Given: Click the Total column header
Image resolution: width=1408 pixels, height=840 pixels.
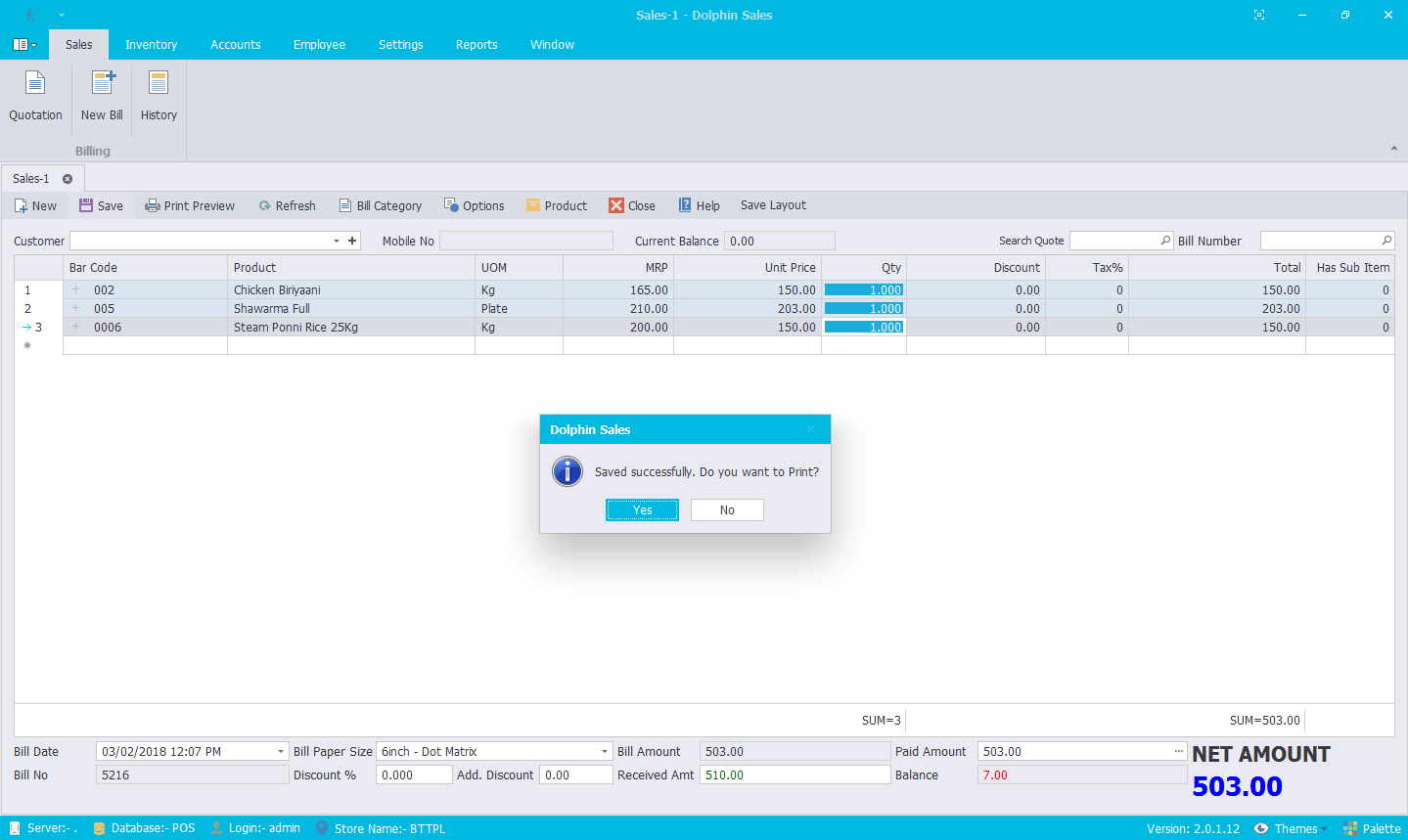Looking at the screenshot, I should tap(1217, 267).
